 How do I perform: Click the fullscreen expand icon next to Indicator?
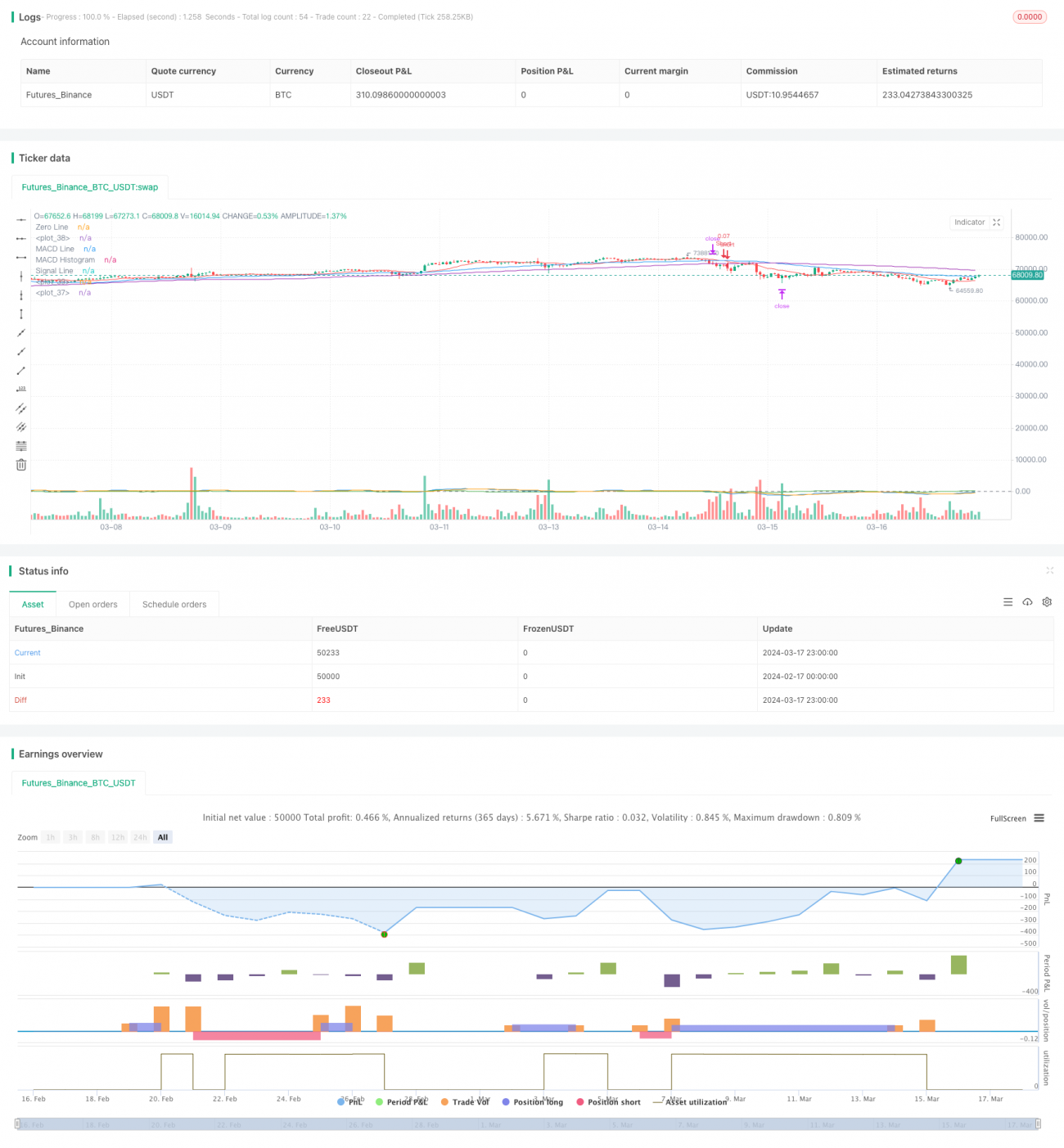coord(996,223)
